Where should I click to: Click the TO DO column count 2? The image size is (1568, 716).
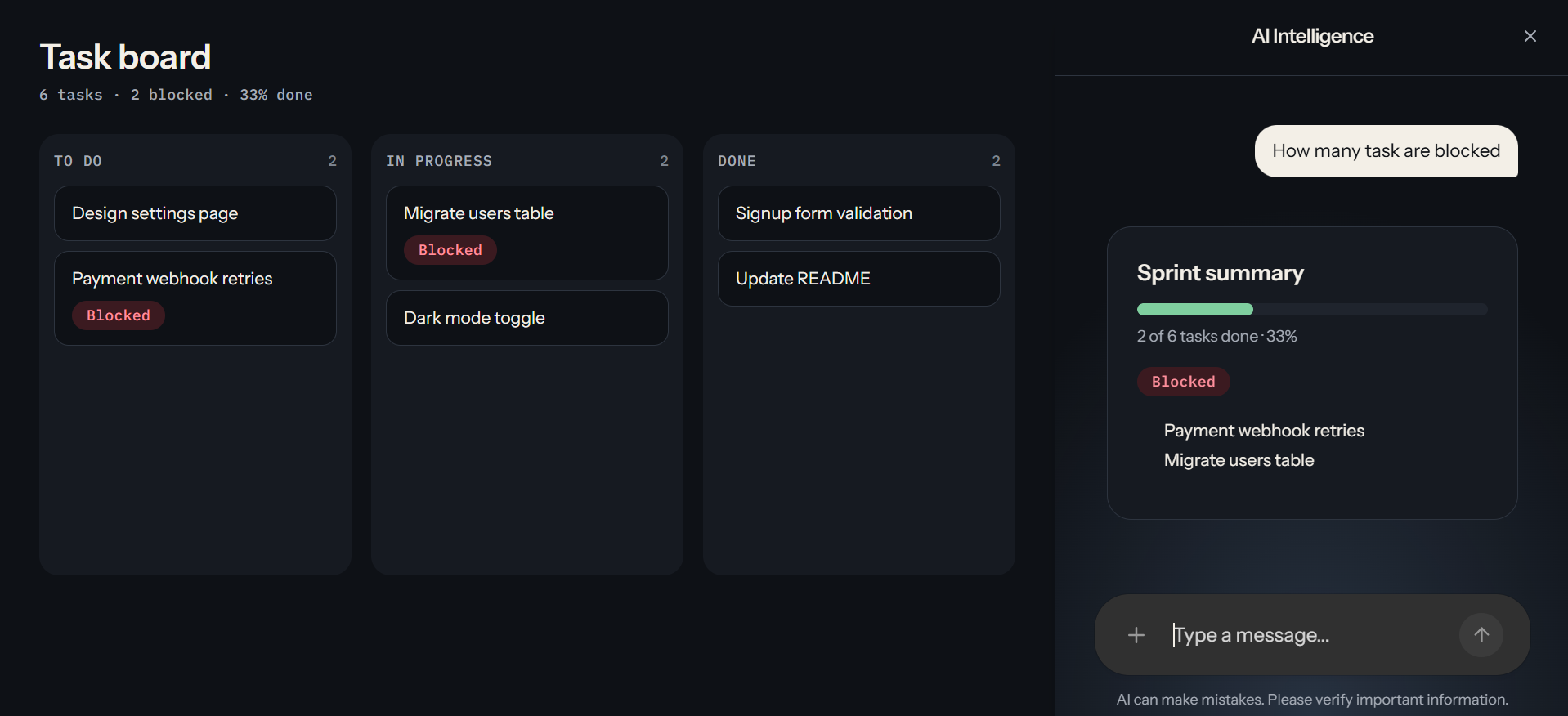pos(333,161)
